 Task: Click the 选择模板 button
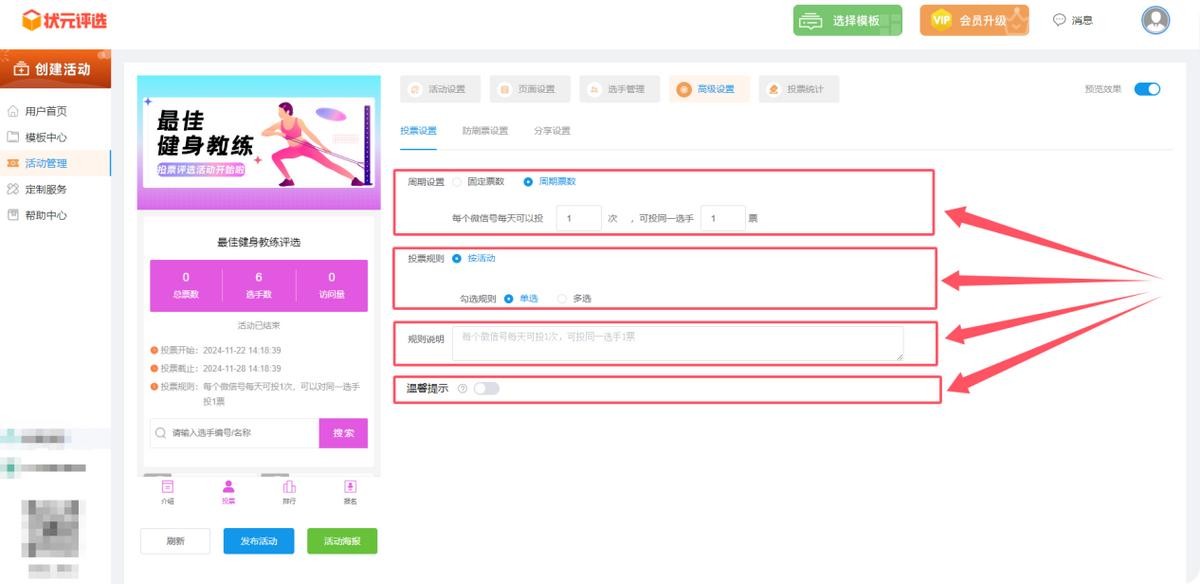(x=847, y=20)
